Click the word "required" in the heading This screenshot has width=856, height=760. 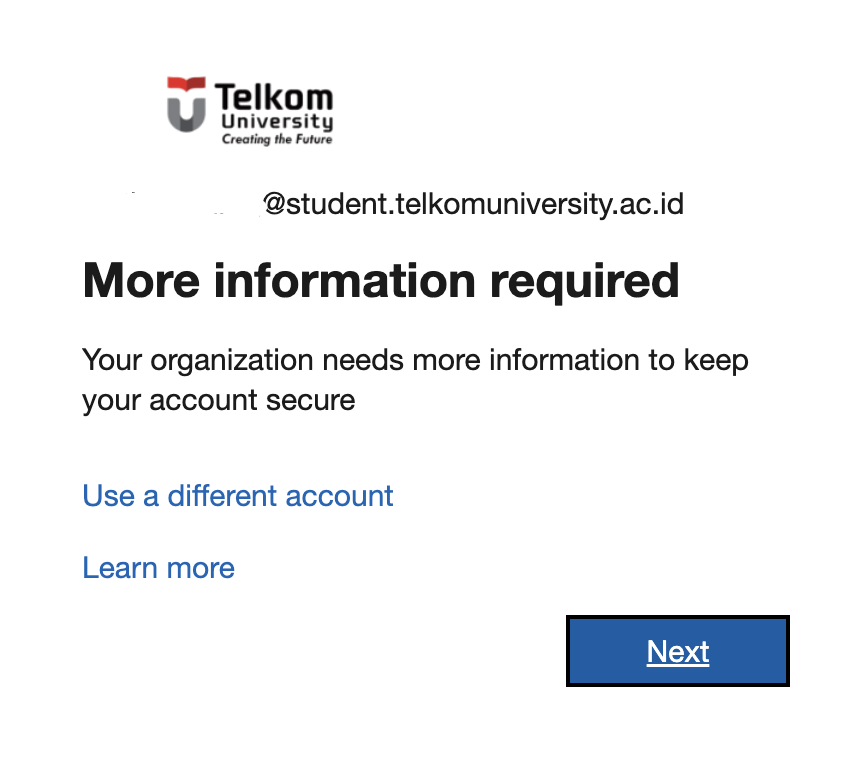584,281
